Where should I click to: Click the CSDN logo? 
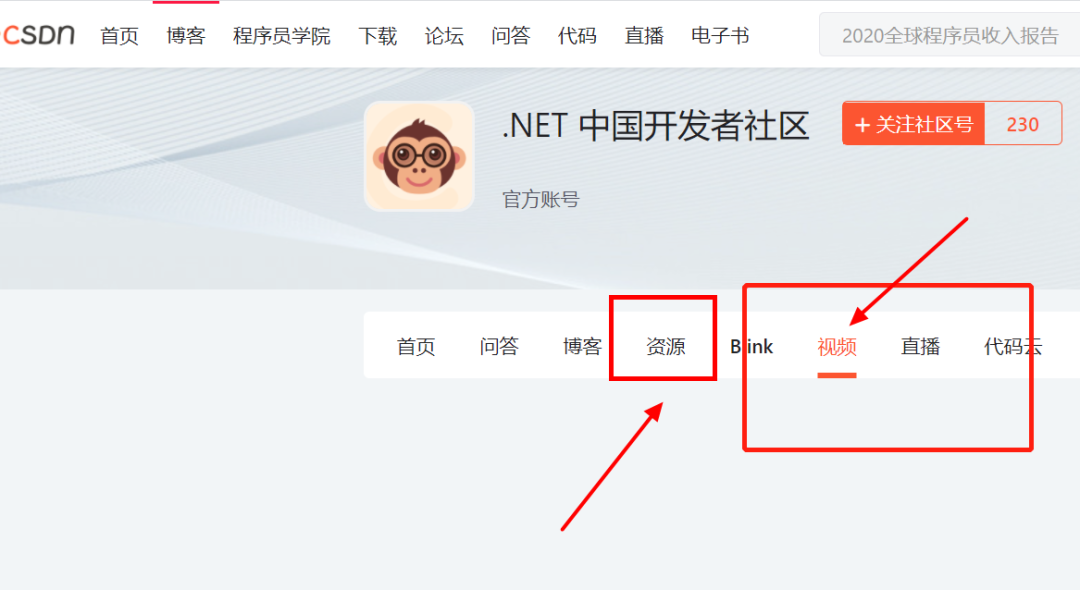[39, 34]
